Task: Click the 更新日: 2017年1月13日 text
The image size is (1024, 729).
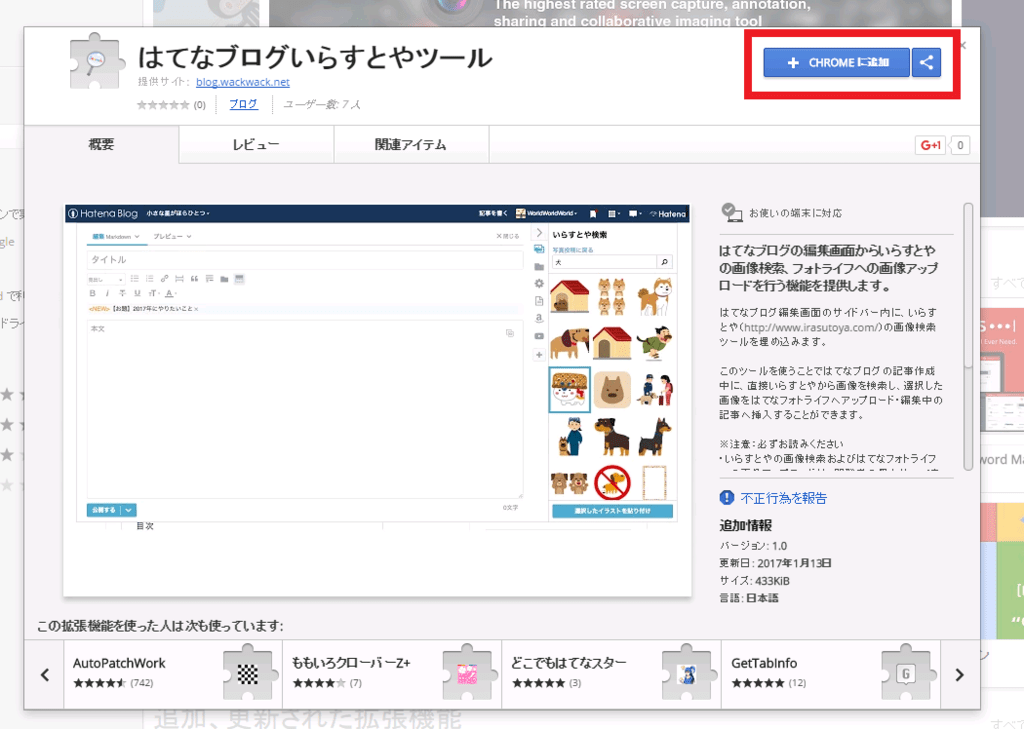Action: [x=775, y=563]
